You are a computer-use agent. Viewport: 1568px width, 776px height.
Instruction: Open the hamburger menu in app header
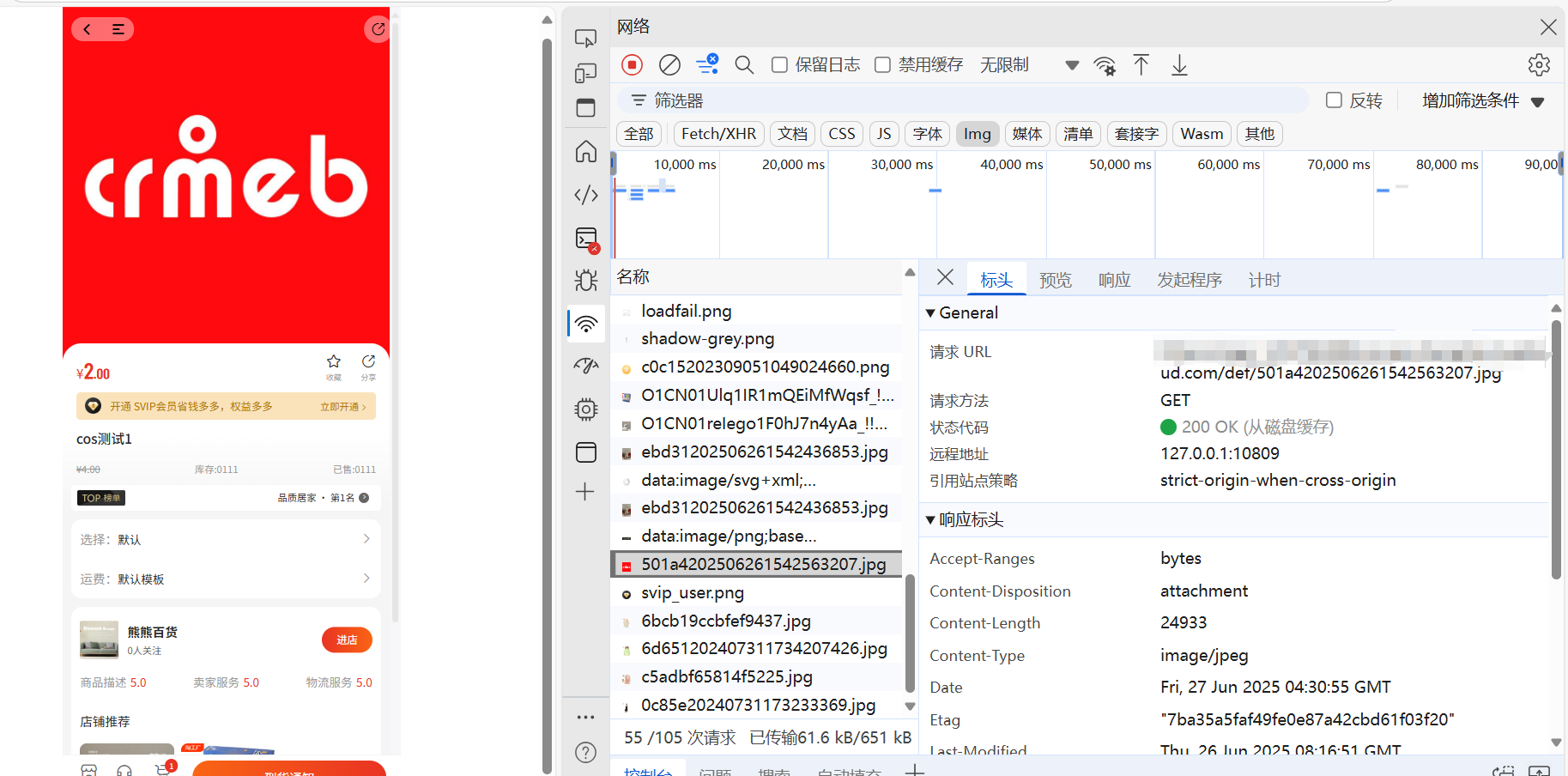coord(118,29)
